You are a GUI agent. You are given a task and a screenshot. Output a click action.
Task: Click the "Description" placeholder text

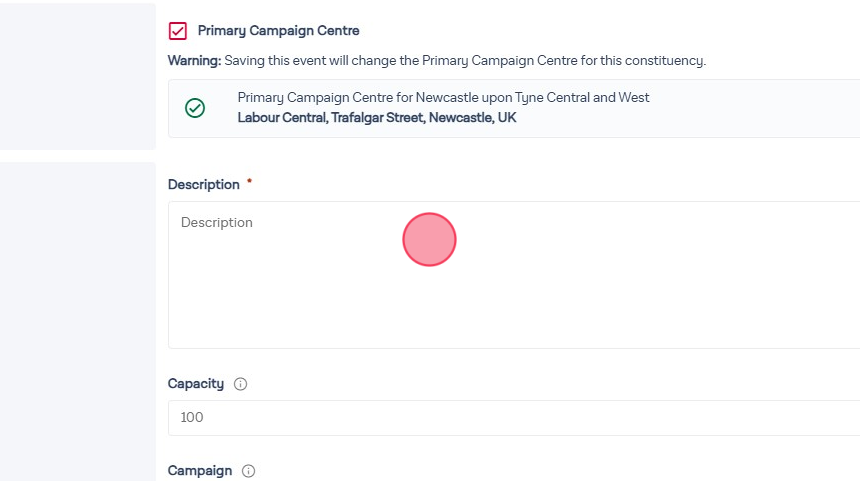click(x=217, y=223)
